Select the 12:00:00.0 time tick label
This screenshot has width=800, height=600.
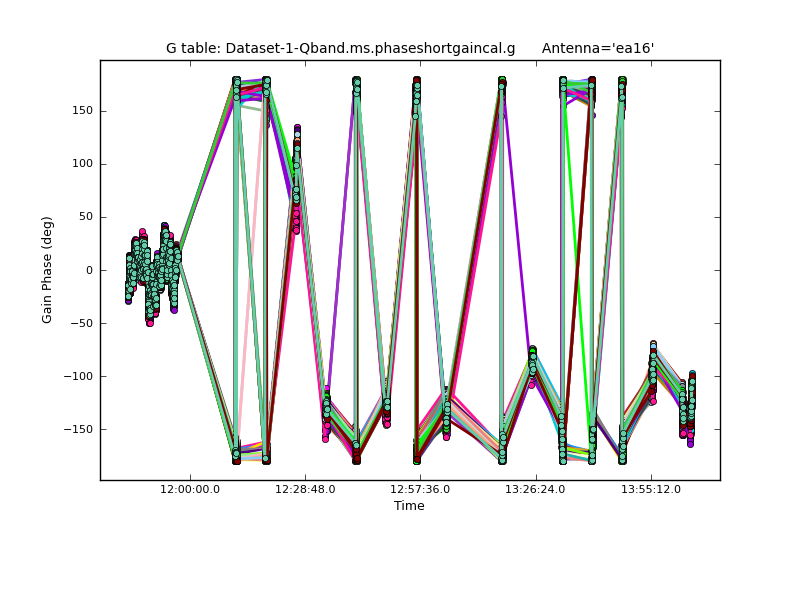click(190, 490)
